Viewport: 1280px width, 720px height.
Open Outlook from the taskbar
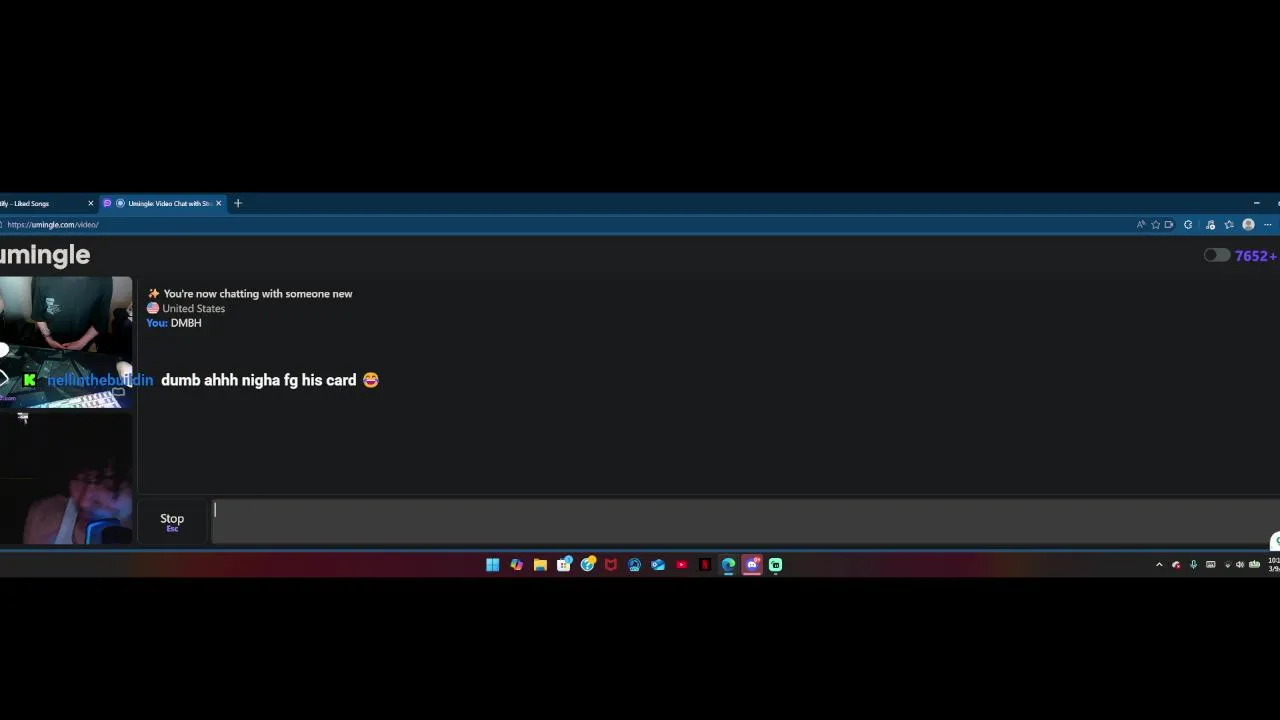click(x=658, y=565)
